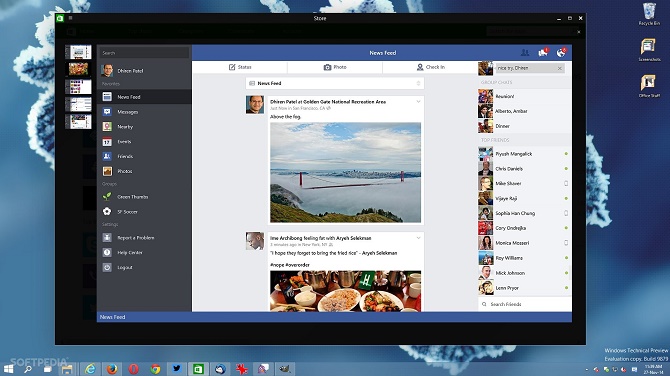Chat with Cory Ondrejka
This screenshot has width=670, height=376.
[x=525, y=228]
